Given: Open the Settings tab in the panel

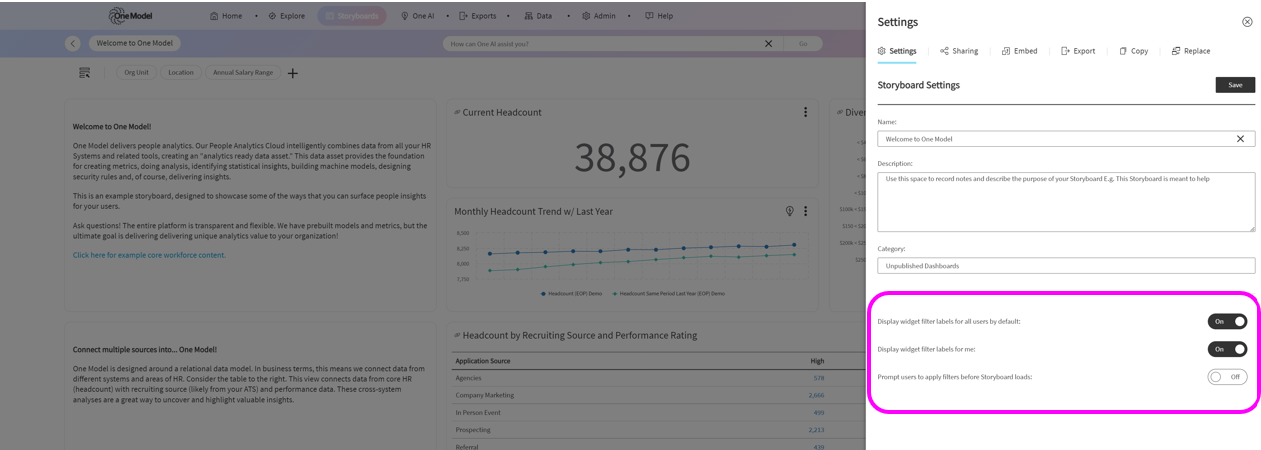Looking at the screenshot, I should (896, 51).
